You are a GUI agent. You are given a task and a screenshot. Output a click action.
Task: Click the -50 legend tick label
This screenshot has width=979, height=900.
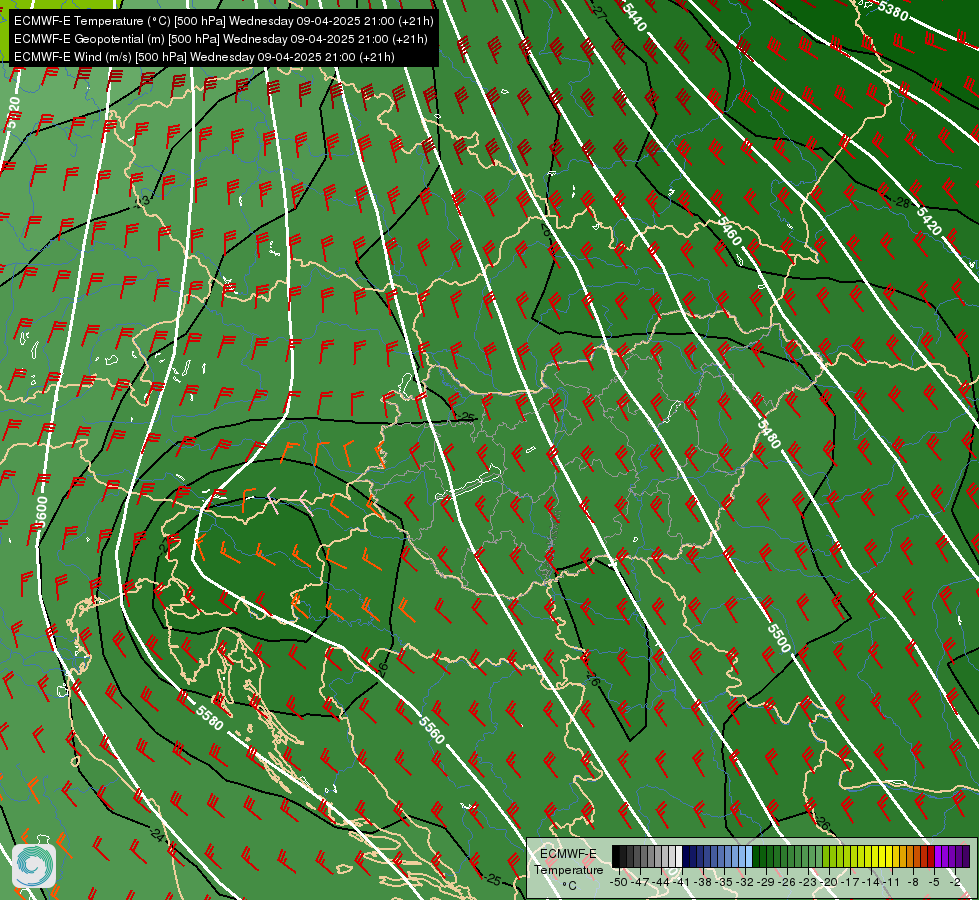(x=619, y=883)
